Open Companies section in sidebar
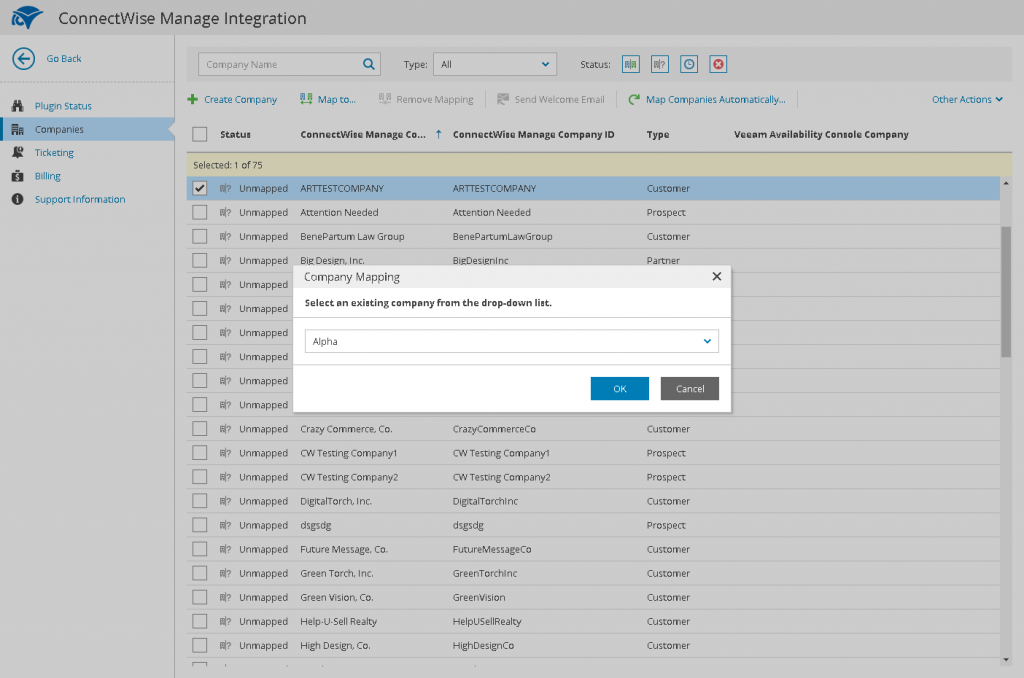Image resolution: width=1024 pixels, height=678 pixels. click(59, 129)
